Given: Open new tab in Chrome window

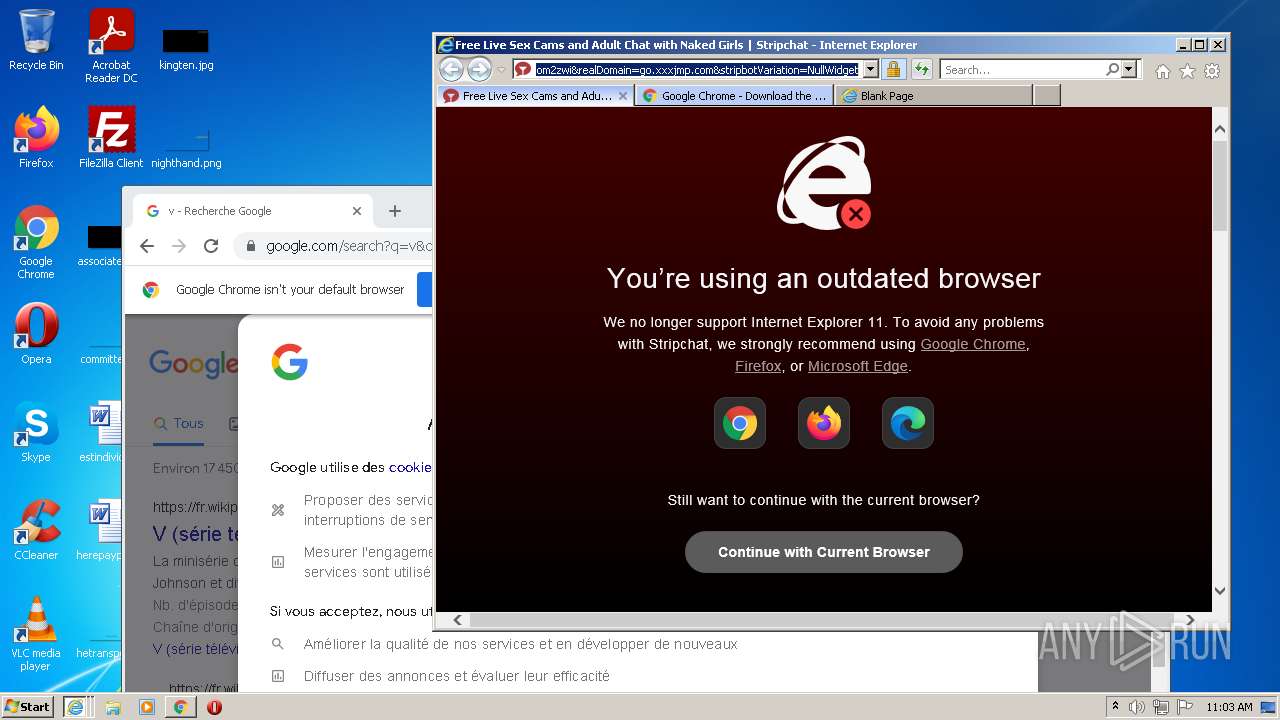Looking at the screenshot, I should (395, 211).
